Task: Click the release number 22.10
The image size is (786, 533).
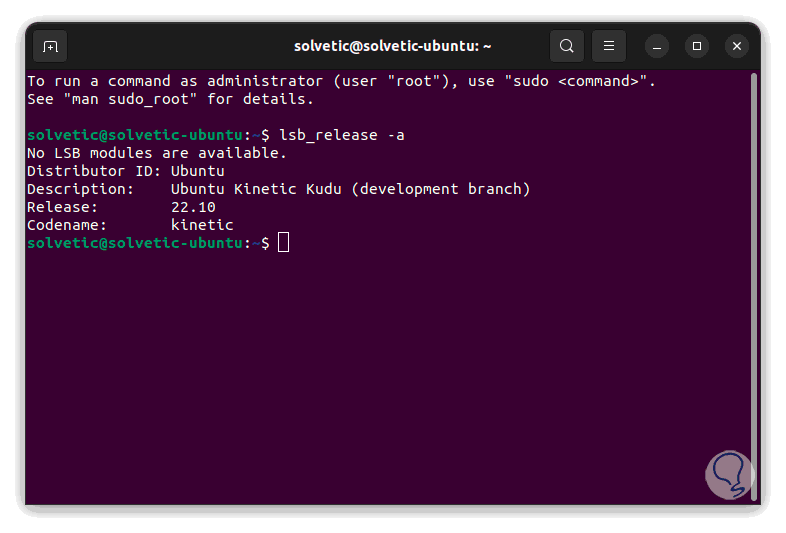Action: (193, 207)
